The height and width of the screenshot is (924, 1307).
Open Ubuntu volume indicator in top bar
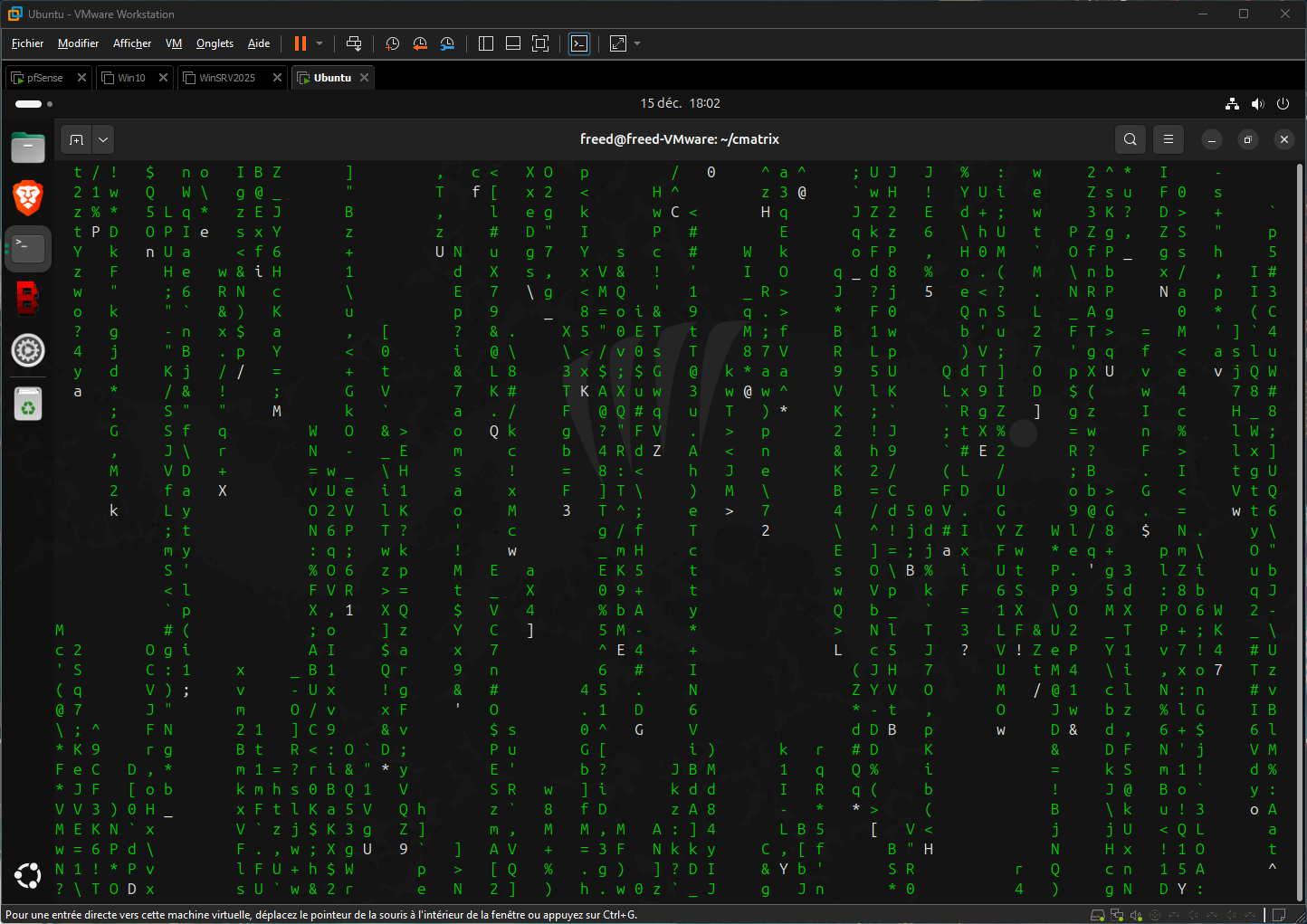click(1257, 104)
